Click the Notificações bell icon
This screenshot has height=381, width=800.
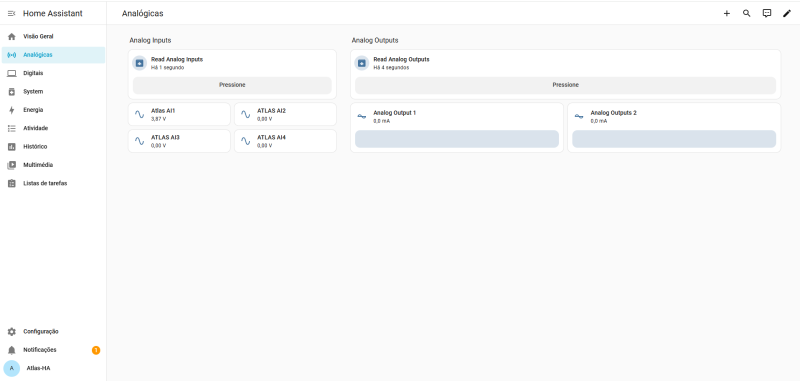(12, 350)
